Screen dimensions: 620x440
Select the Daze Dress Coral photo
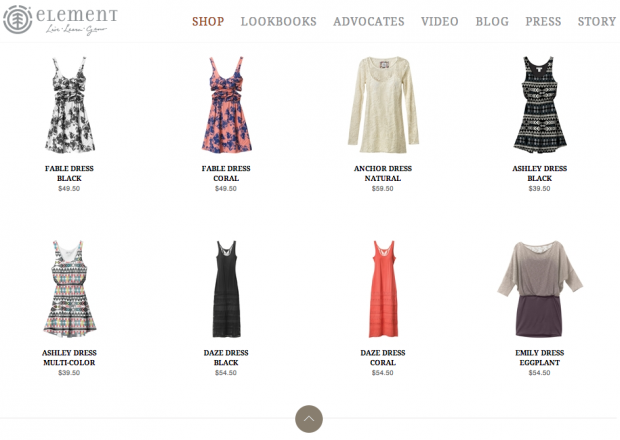pos(382,289)
